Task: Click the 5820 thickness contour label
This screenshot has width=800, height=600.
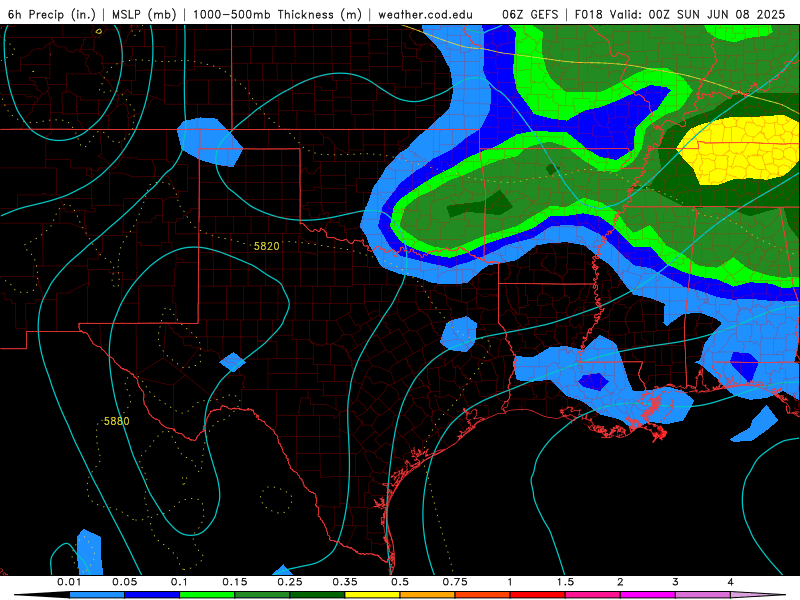Action: tap(266, 246)
